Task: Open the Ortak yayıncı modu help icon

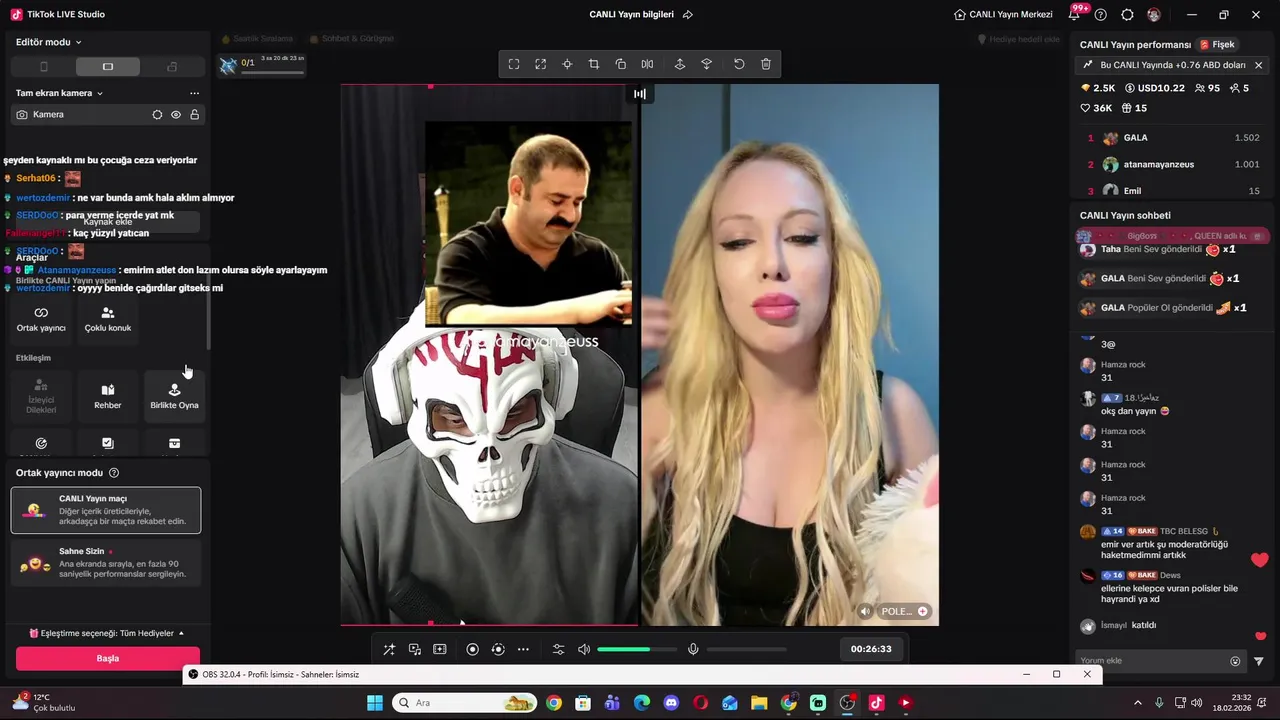Action: pos(114,473)
